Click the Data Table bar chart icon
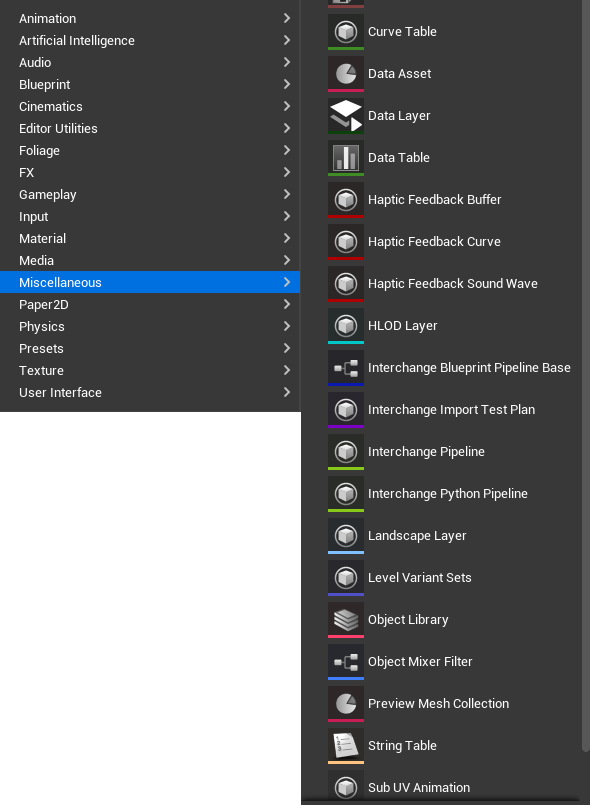This screenshot has height=805, width=590. pyautogui.click(x=346, y=158)
